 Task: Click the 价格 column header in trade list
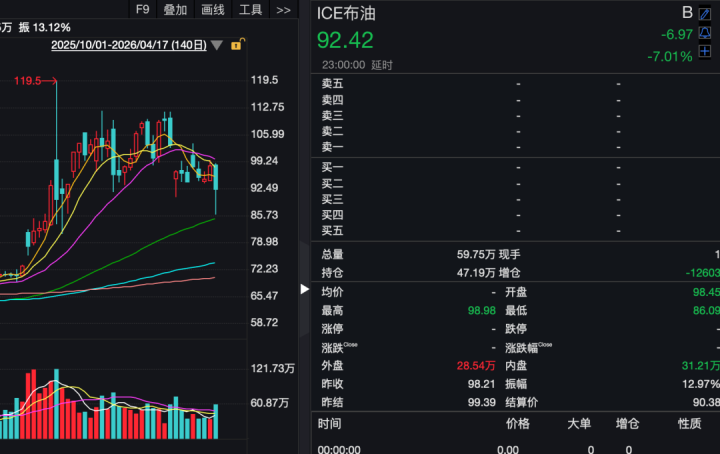tap(518, 423)
